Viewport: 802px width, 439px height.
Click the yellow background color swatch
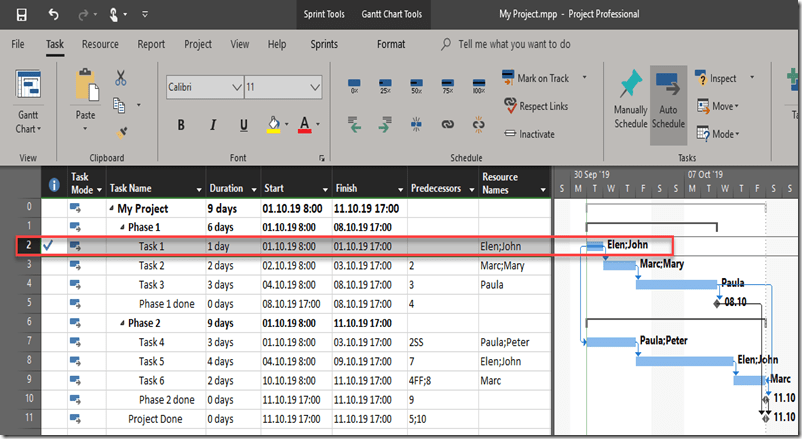(273, 124)
